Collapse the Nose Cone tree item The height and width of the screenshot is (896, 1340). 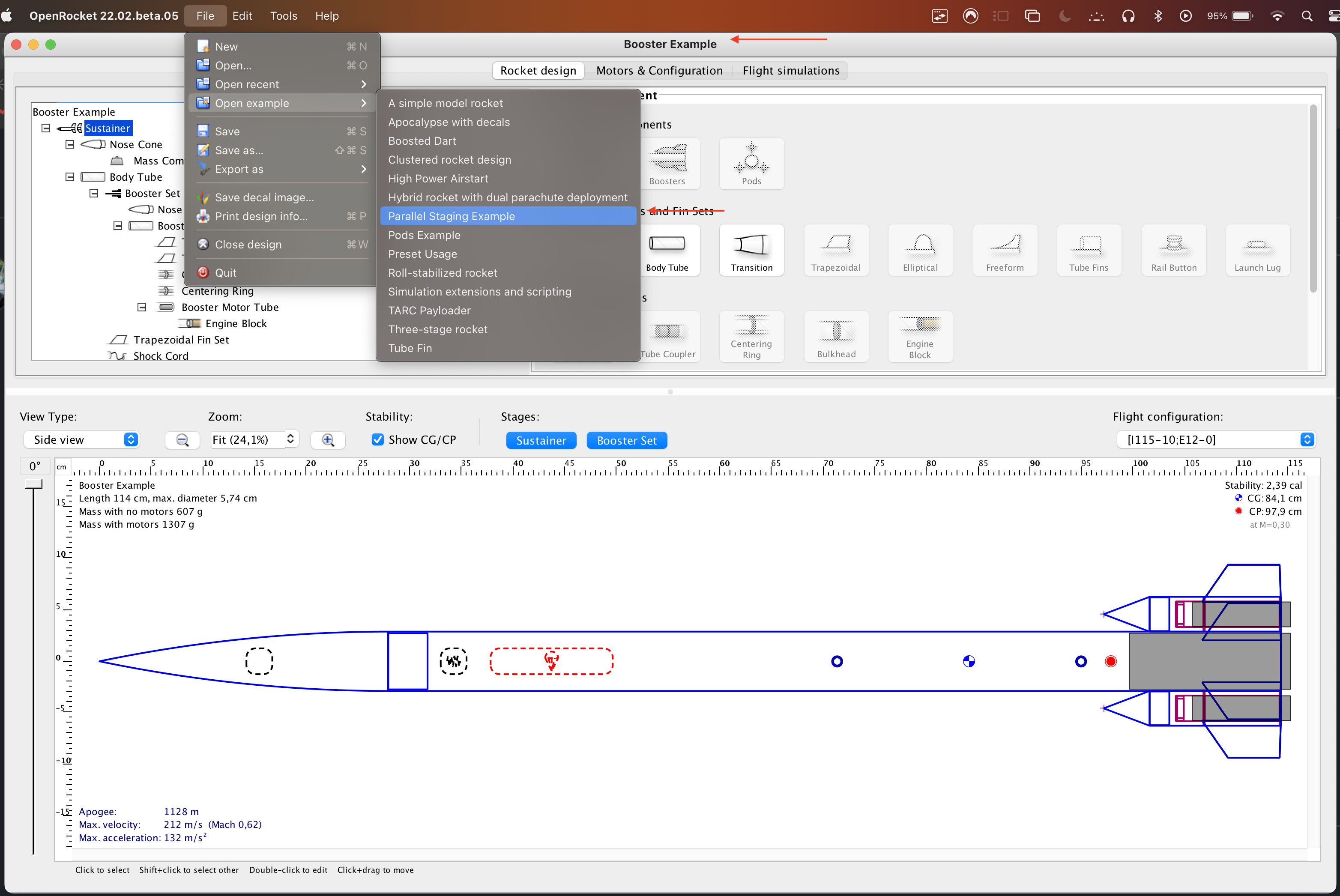pos(69,144)
